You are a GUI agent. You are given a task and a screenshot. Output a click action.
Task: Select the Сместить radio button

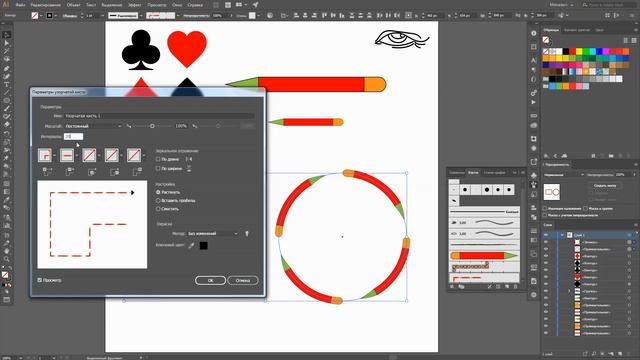(x=158, y=209)
